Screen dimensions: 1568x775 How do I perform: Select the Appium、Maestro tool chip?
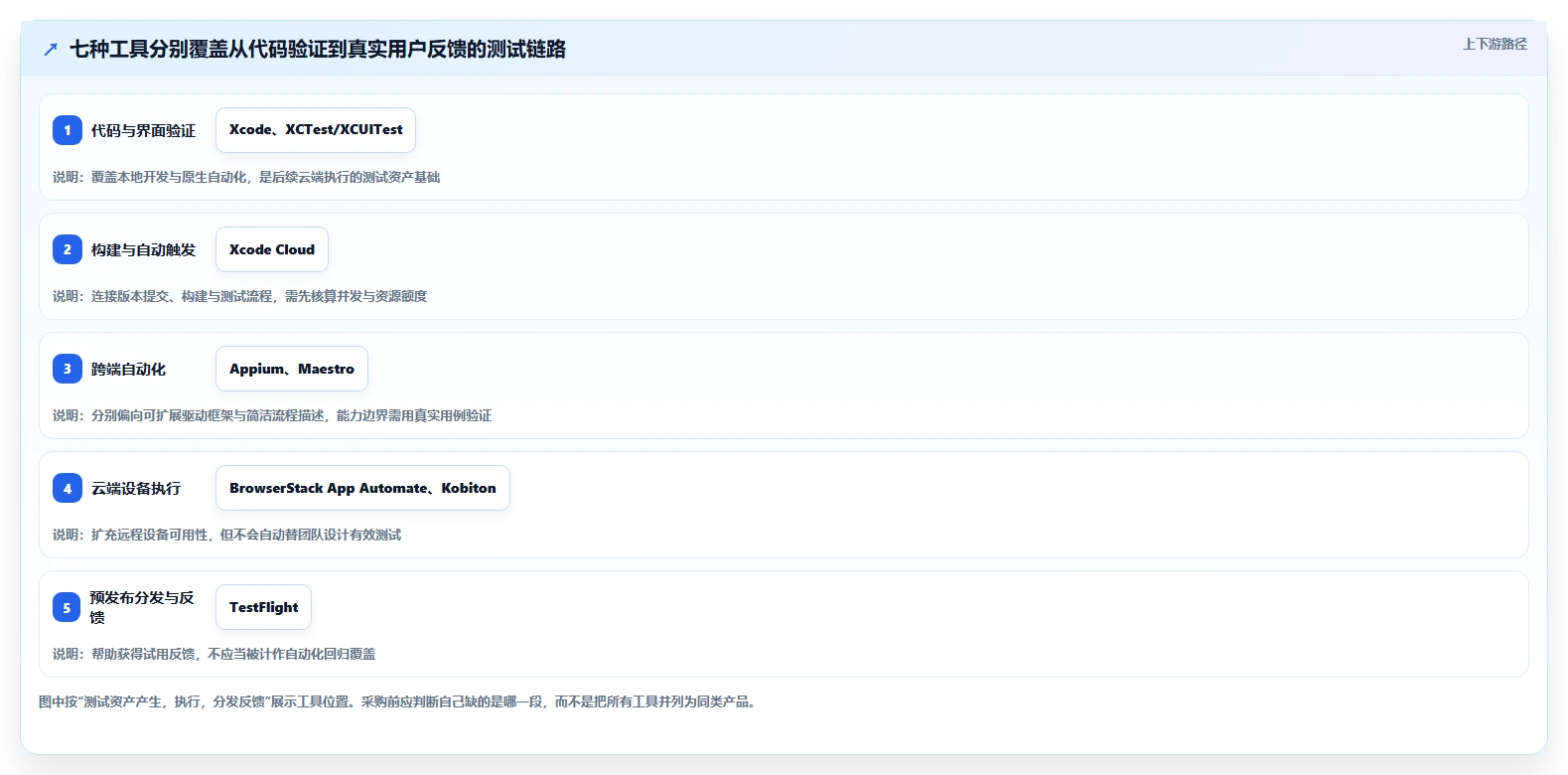tap(292, 369)
